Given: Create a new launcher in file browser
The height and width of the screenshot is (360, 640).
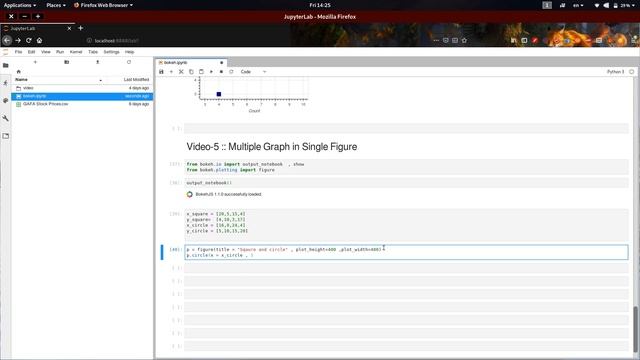Looking at the screenshot, I should click(x=35, y=62).
